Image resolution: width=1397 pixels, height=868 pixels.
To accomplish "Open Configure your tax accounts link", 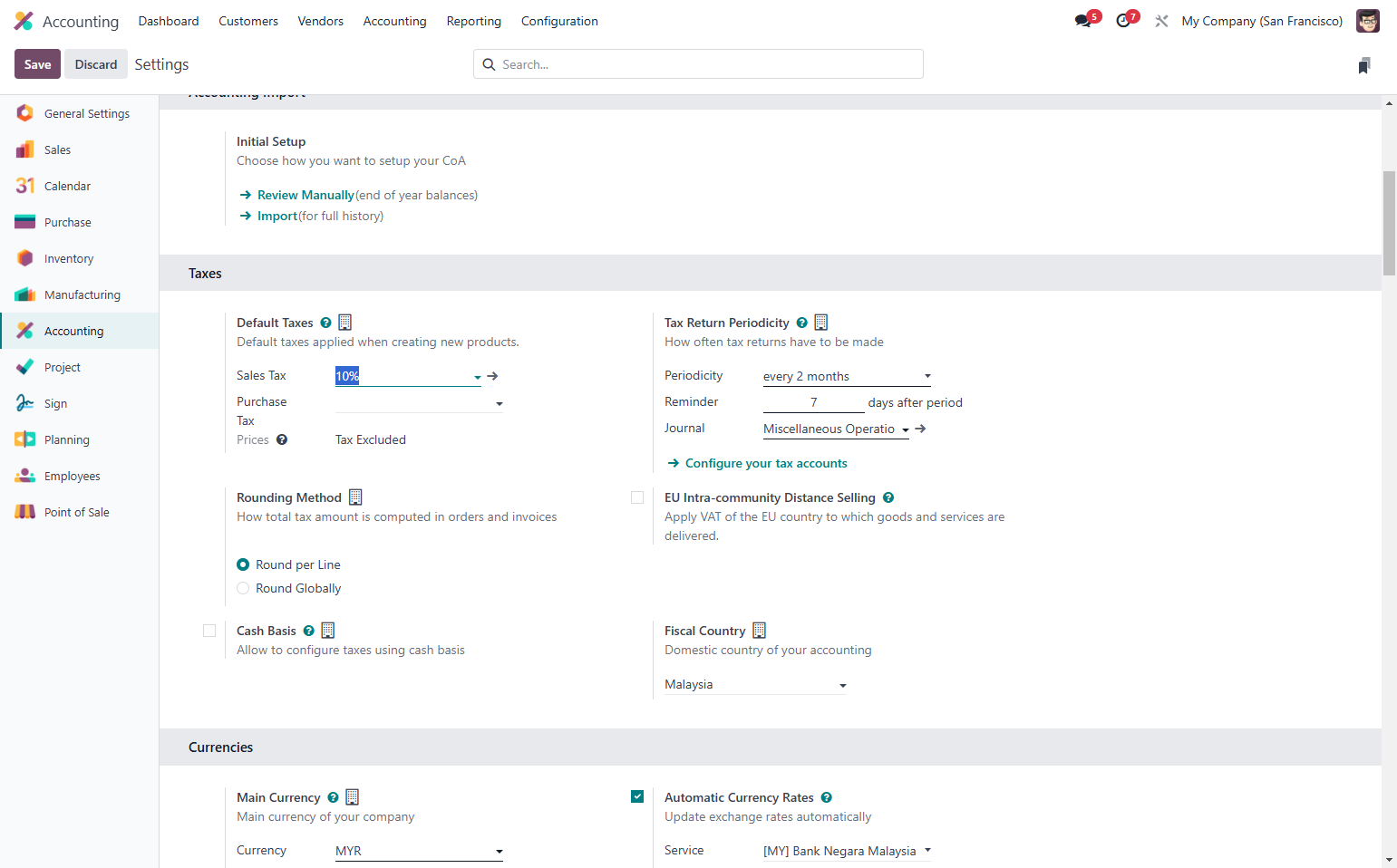I will tap(766, 463).
